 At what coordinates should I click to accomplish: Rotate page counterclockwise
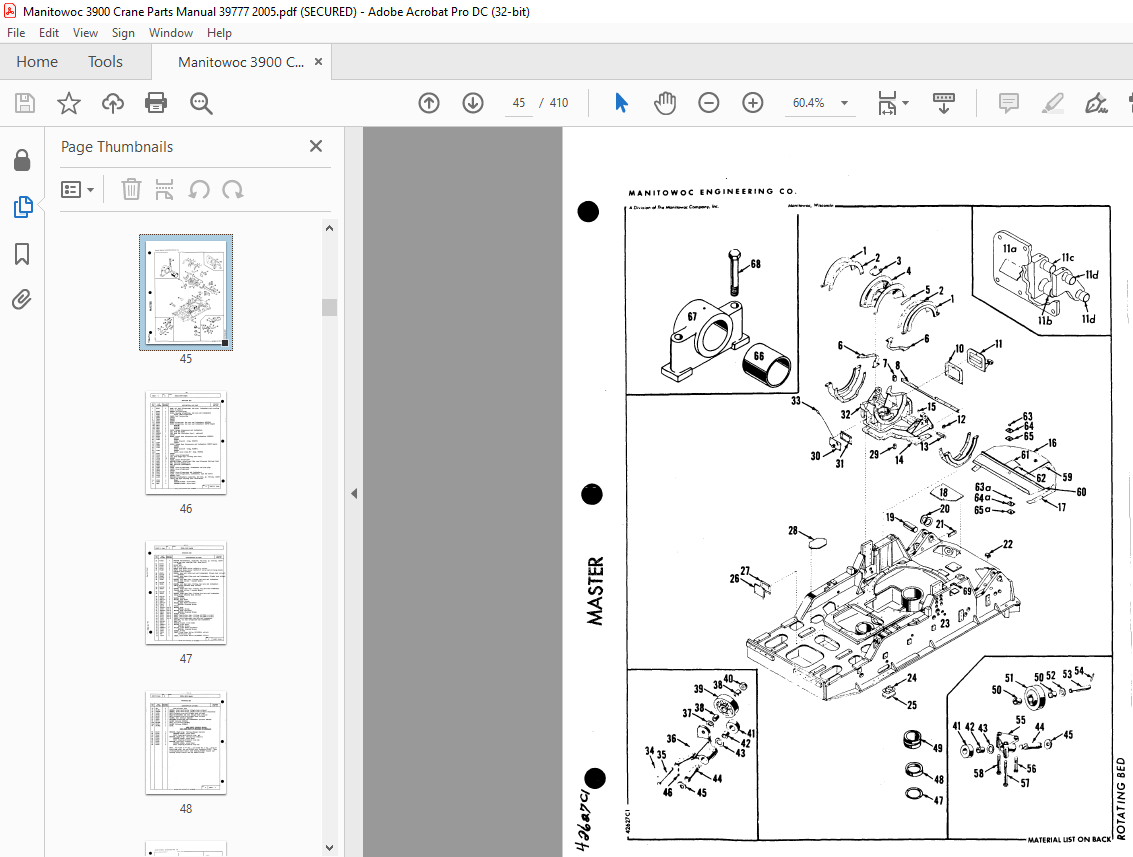coord(199,190)
